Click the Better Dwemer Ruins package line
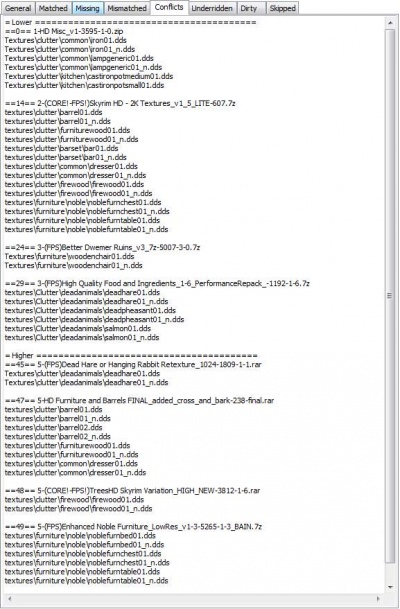This screenshot has height=609, width=400. coord(103,247)
